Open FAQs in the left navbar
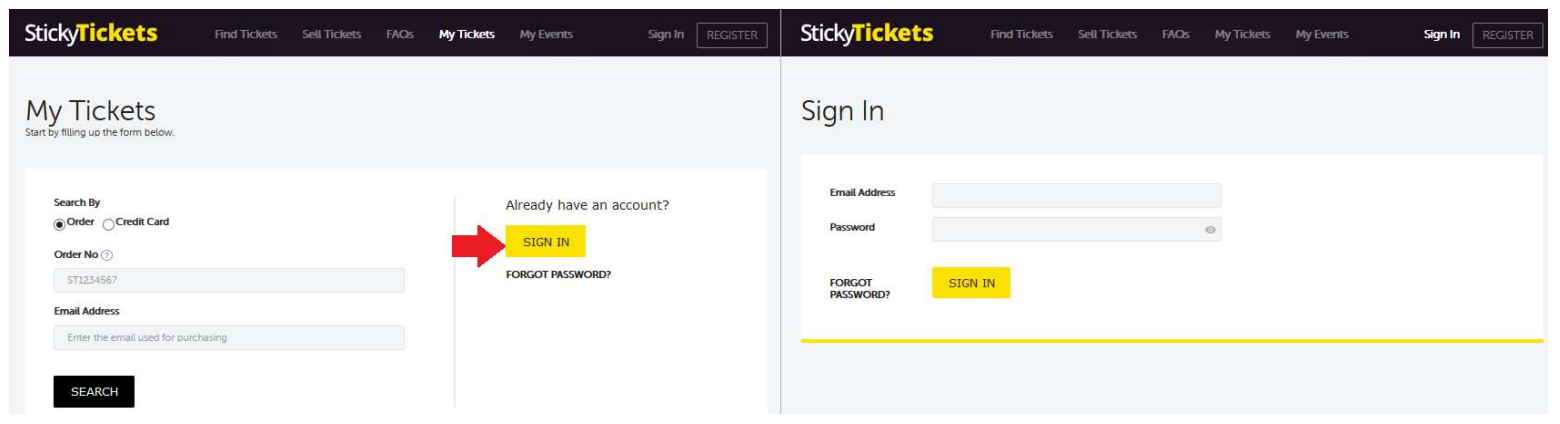The width and height of the screenshot is (1560, 424). point(400,35)
